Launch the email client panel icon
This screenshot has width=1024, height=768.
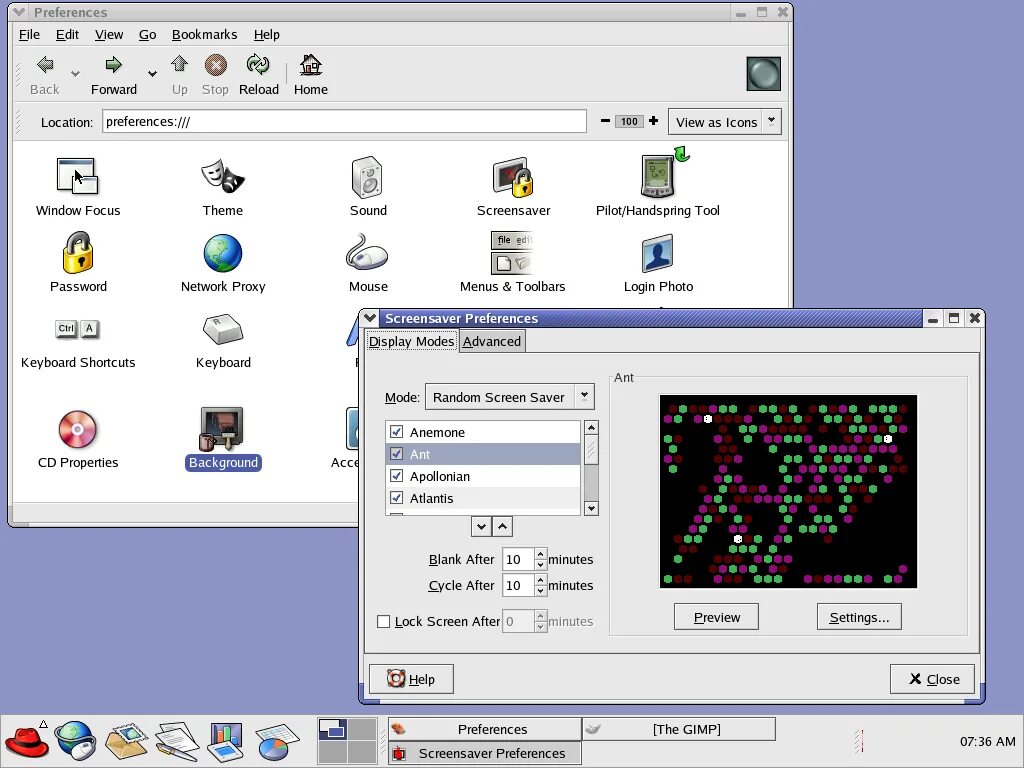(127, 741)
